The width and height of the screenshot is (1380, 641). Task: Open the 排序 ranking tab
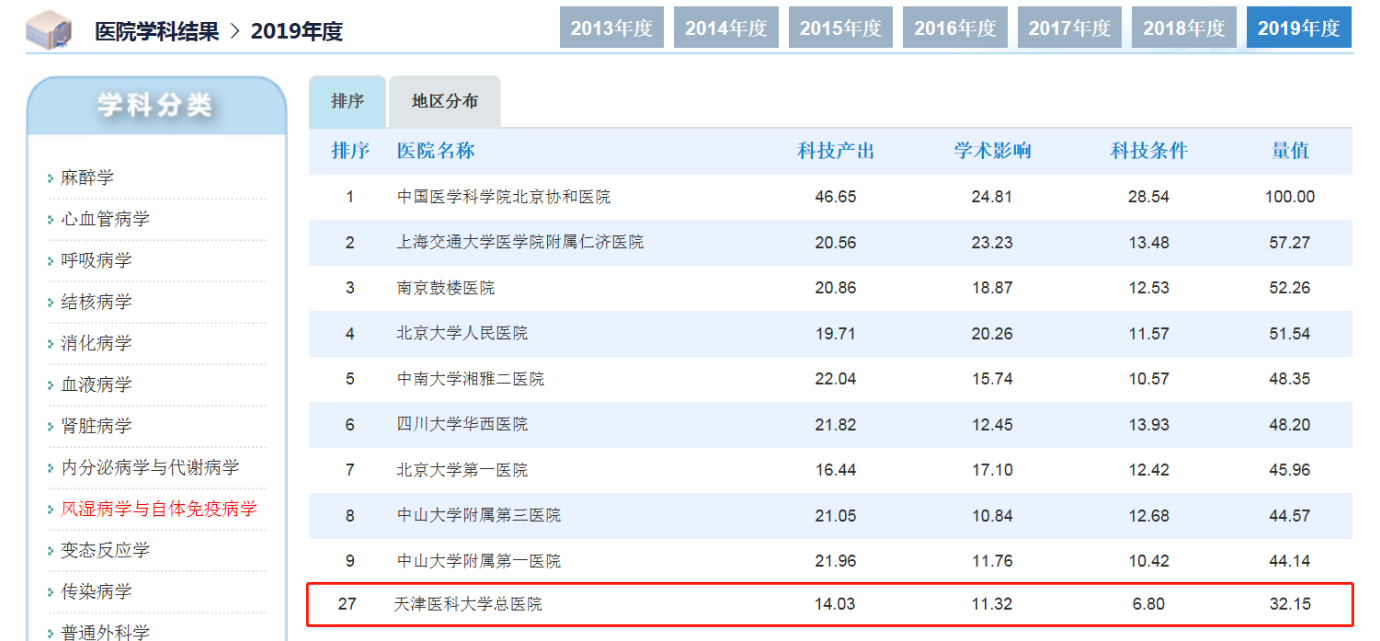pos(347,101)
